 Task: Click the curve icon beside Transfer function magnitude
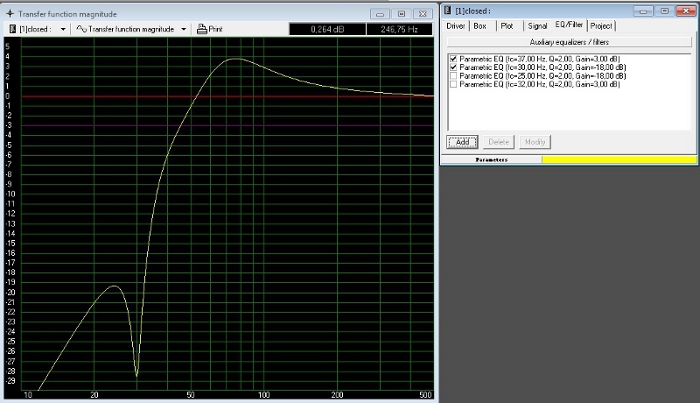[82, 29]
